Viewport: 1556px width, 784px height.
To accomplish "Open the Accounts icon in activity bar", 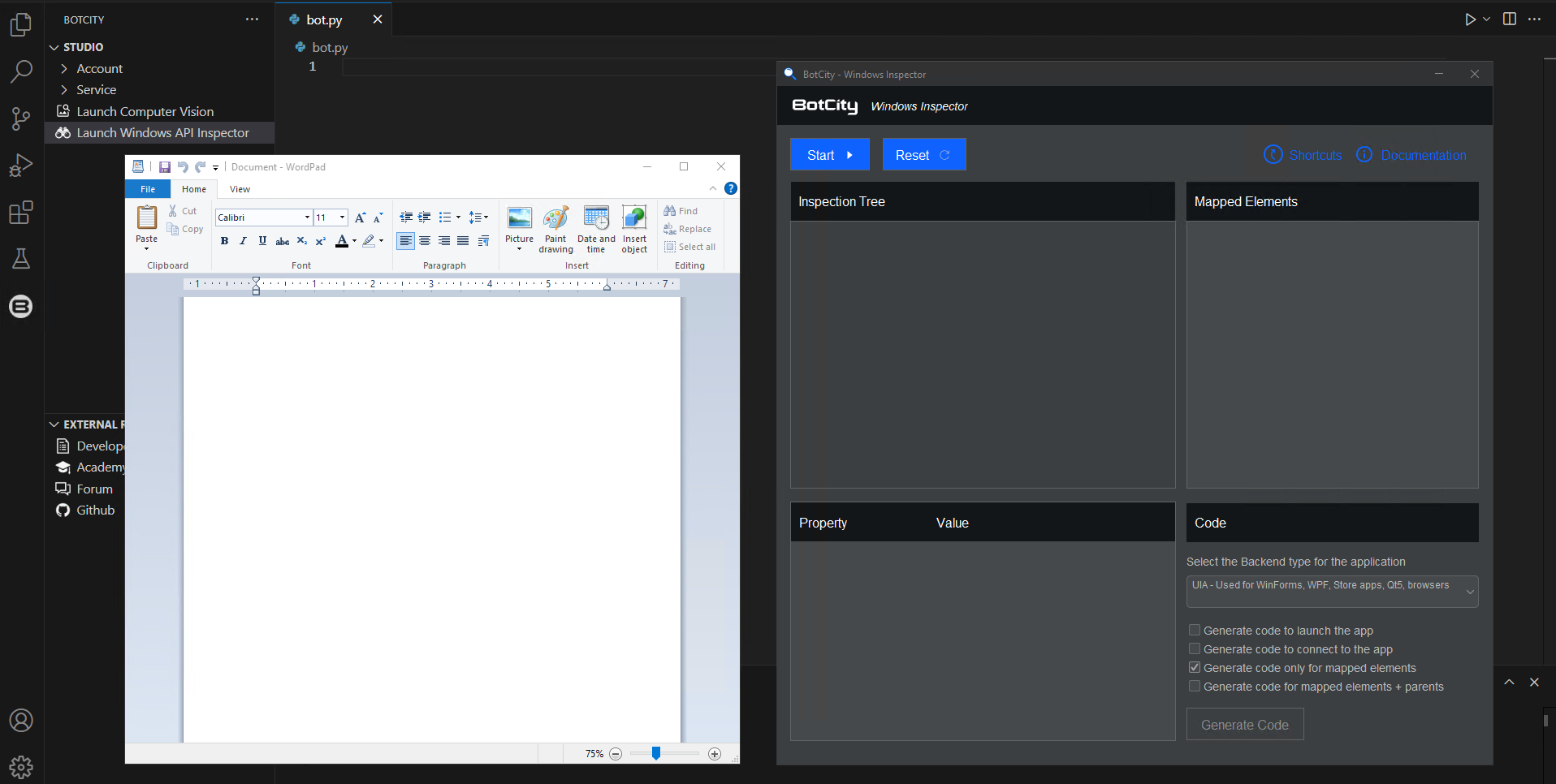I will [21, 721].
